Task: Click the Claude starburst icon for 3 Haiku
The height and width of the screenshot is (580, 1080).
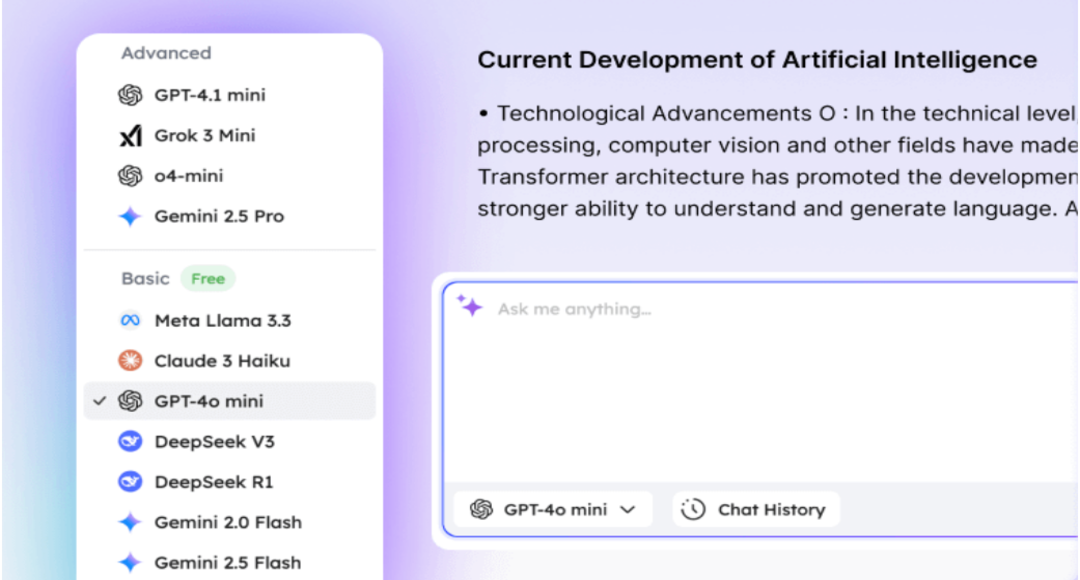Action: pyautogui.click(x=130, y=361)
